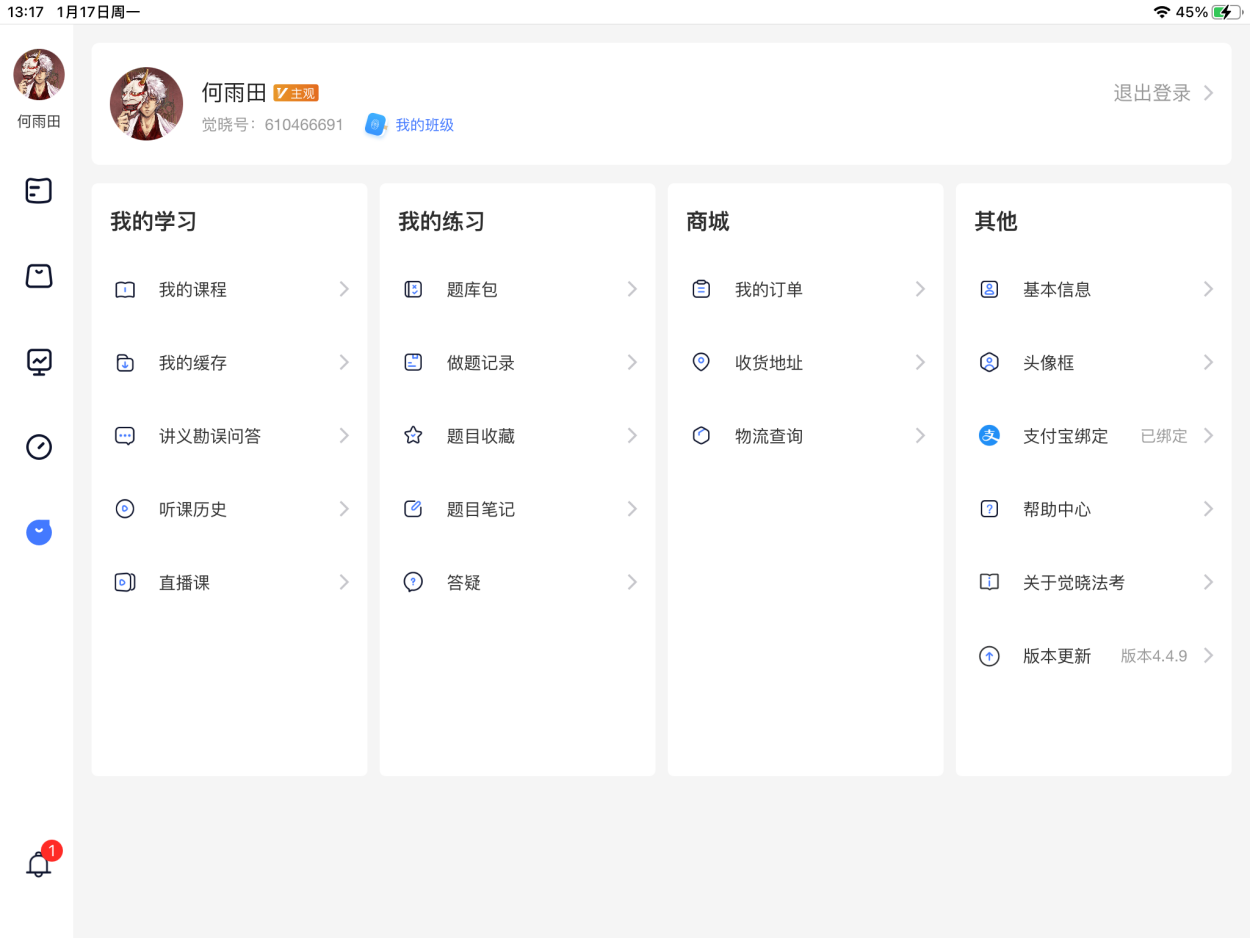The width and height of the screenshot is (1250, 938).
Task: Click the 题库包 icon
Action: (x=413, y=290)
